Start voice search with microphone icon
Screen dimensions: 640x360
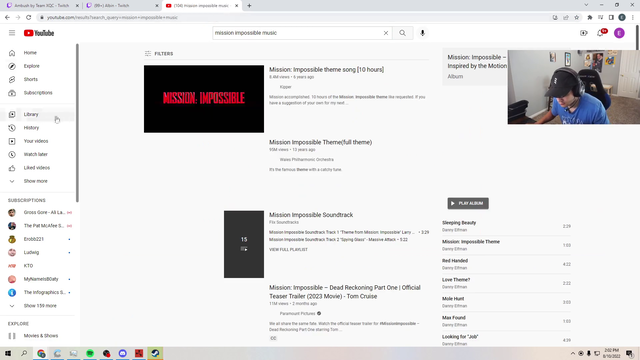coord(422,33)
